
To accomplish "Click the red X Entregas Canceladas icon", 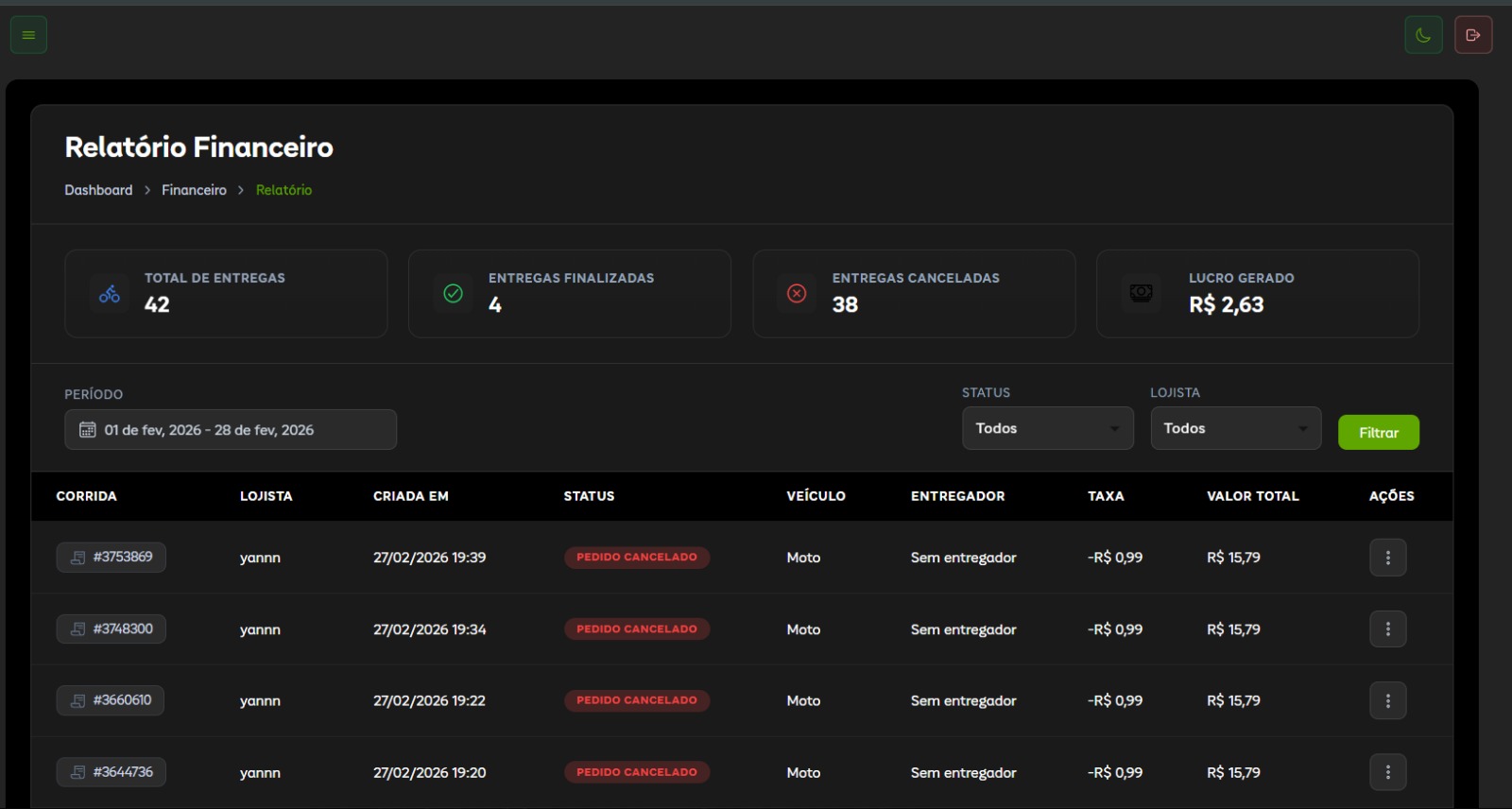I will point(797,294).
